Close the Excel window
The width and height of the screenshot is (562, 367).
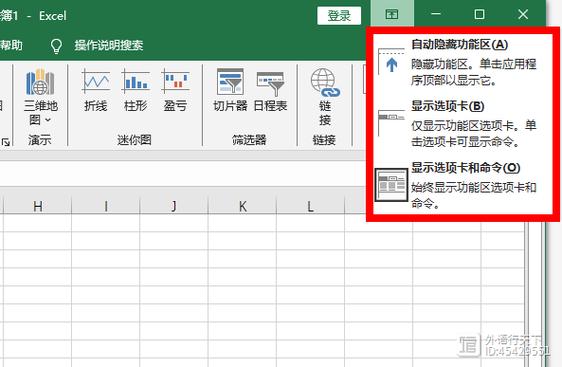pos(523,14)
